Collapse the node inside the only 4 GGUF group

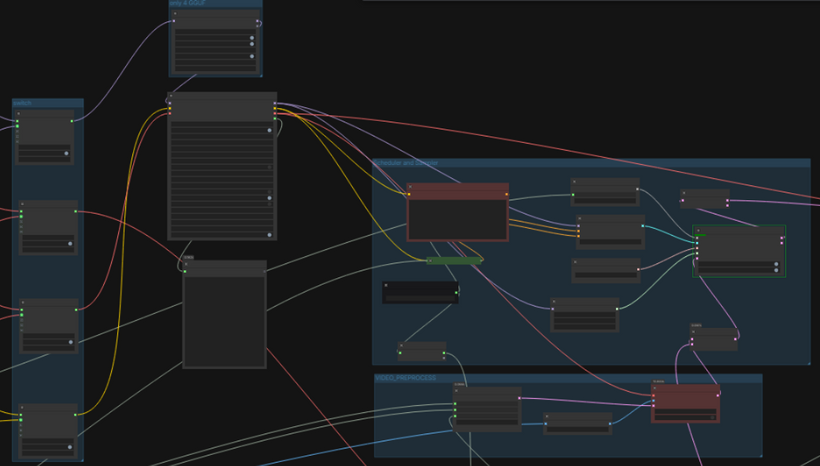(x=177, y=14)
